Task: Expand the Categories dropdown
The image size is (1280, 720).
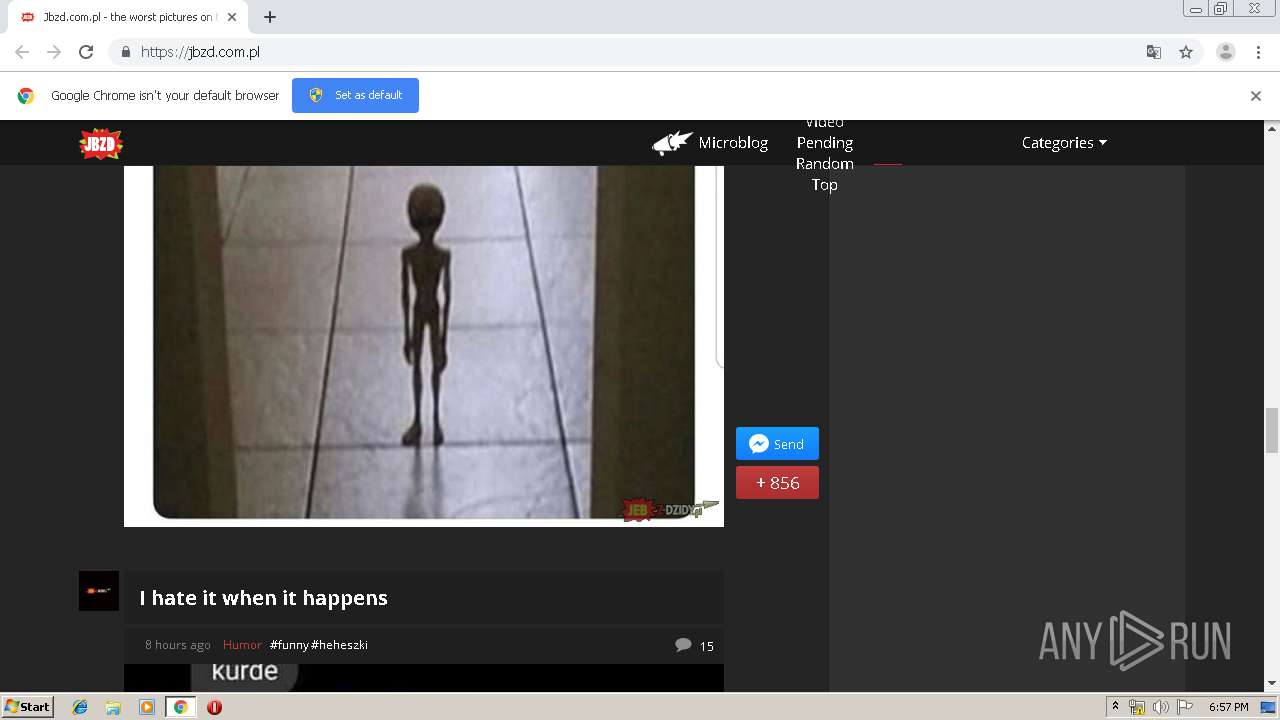Action: pos(1064,143)
